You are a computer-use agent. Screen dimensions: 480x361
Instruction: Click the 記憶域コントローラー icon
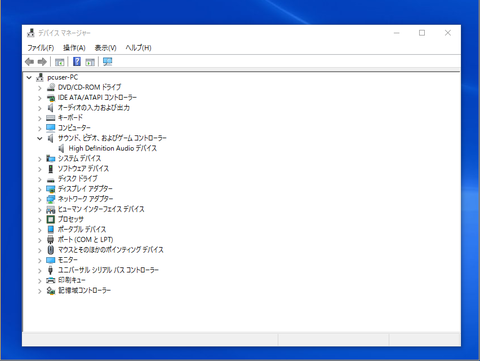(x=51, y=291)
